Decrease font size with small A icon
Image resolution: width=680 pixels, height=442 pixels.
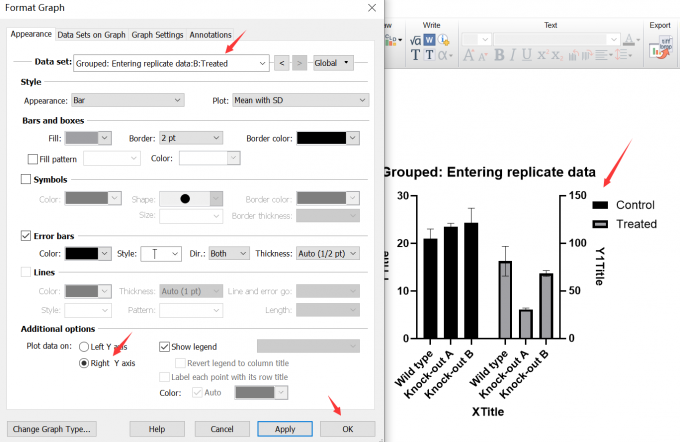pyautogui.click(x=483, y=56)
